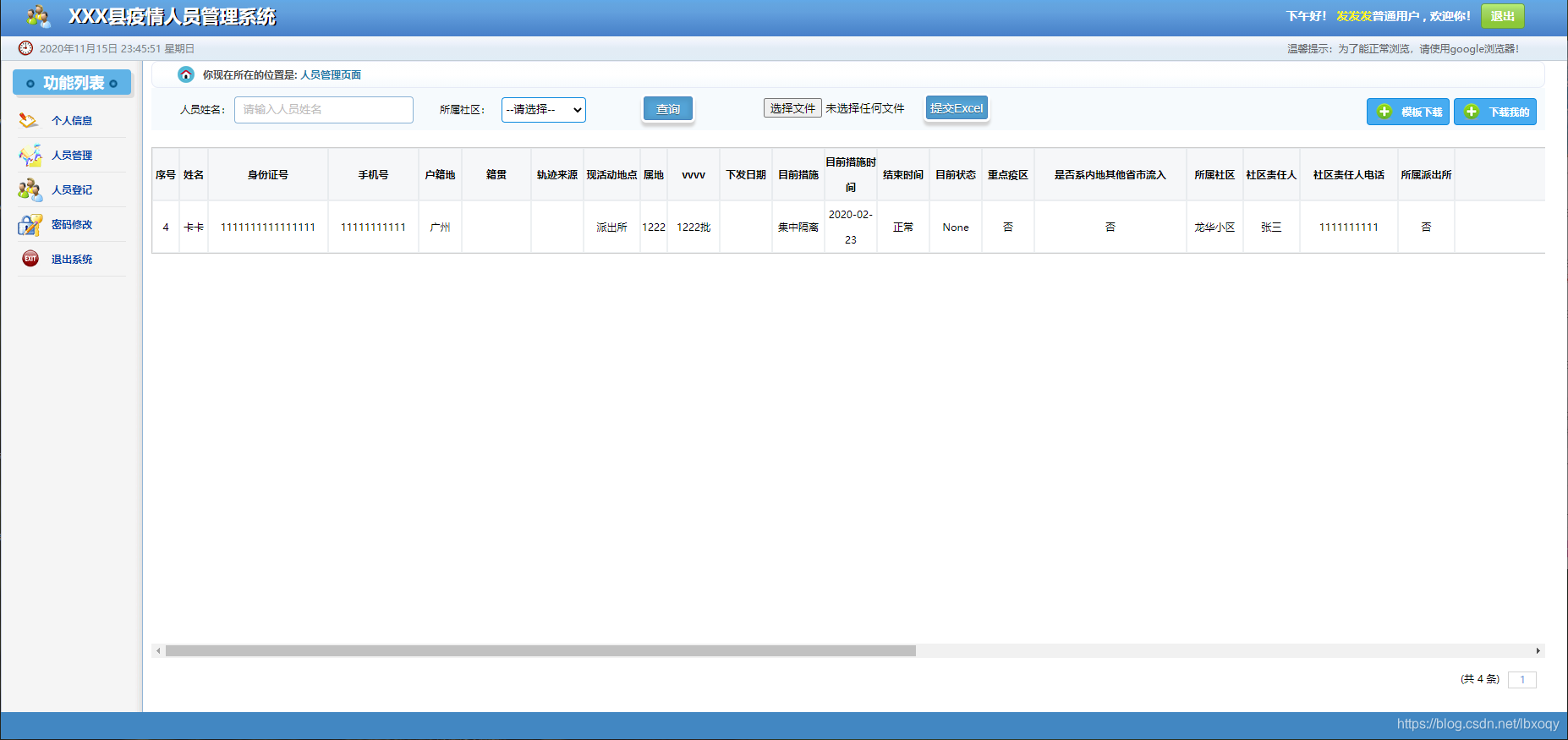Click the 现活动地点 column header

pyautogui.click(x=611, y=175)
